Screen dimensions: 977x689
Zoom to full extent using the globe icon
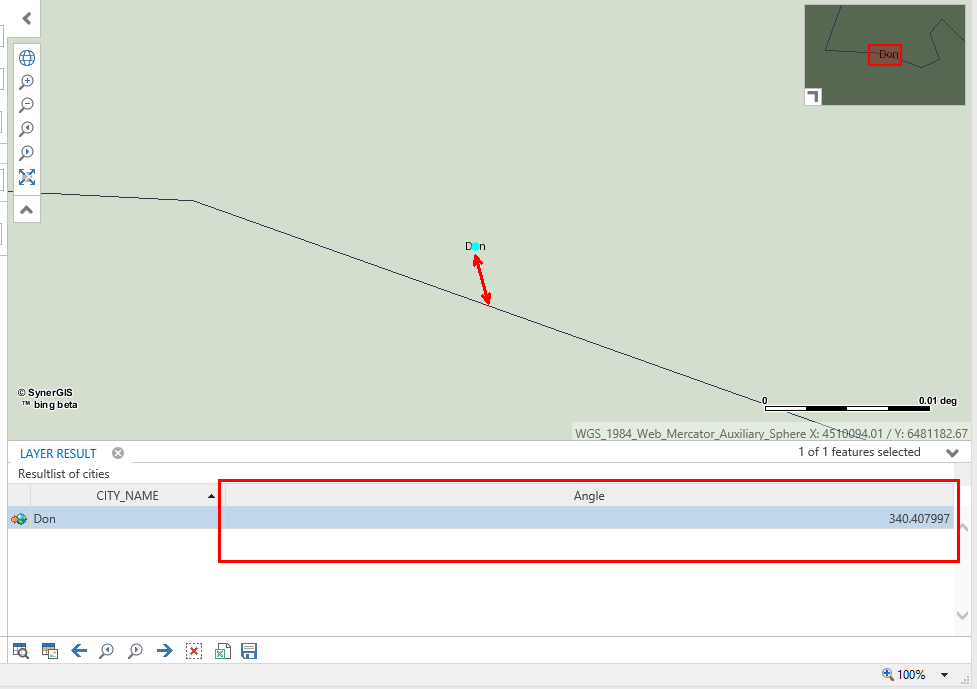(26, 57)
